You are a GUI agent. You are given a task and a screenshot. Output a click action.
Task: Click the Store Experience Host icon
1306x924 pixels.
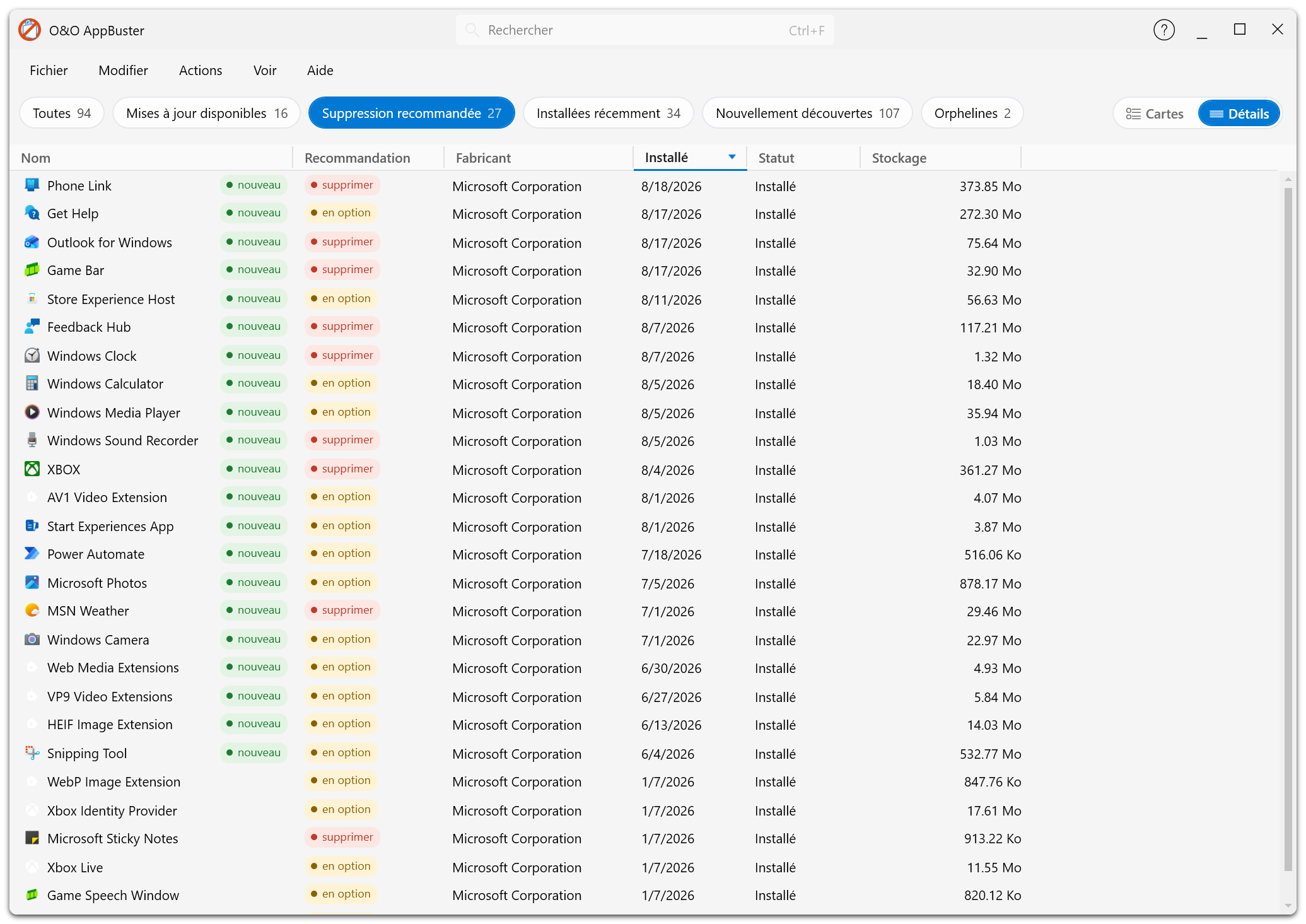point(32,298)
